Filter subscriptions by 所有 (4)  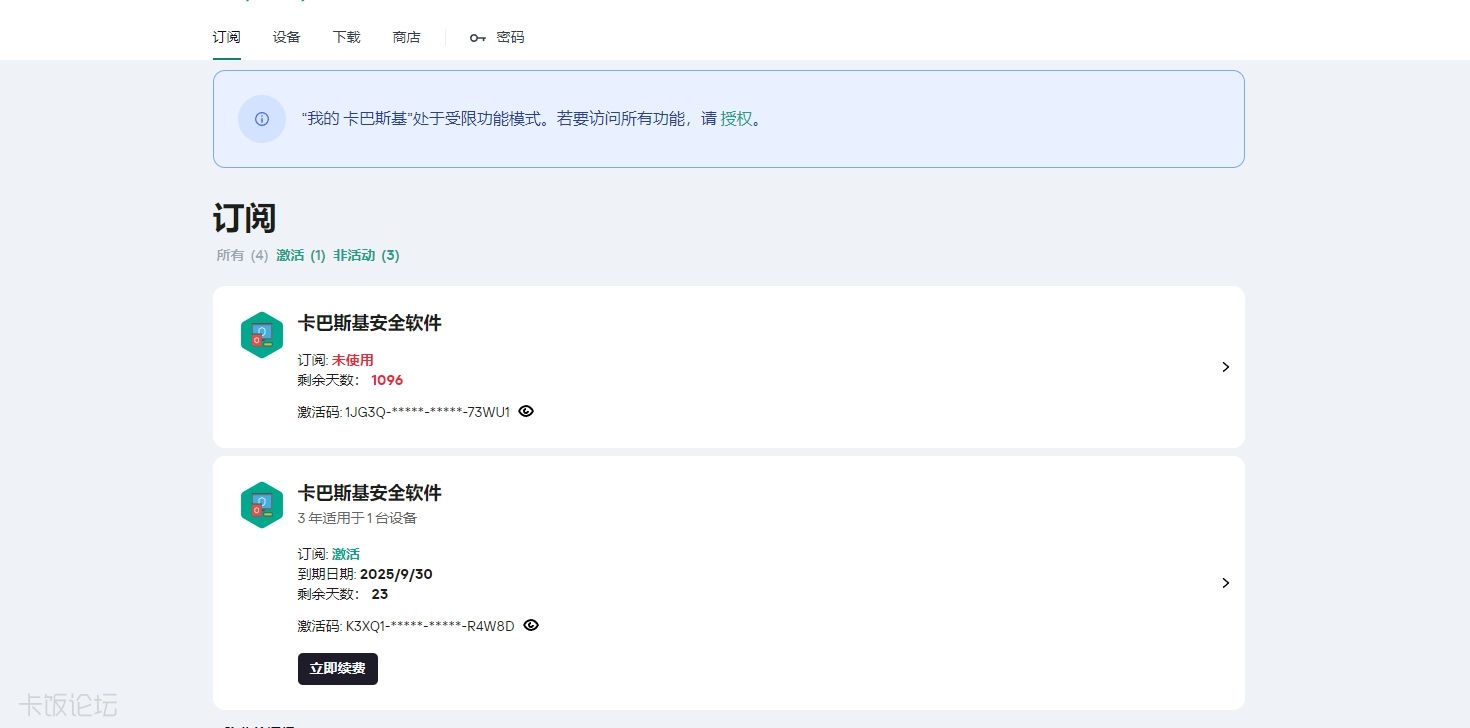(x=242, y=255)
